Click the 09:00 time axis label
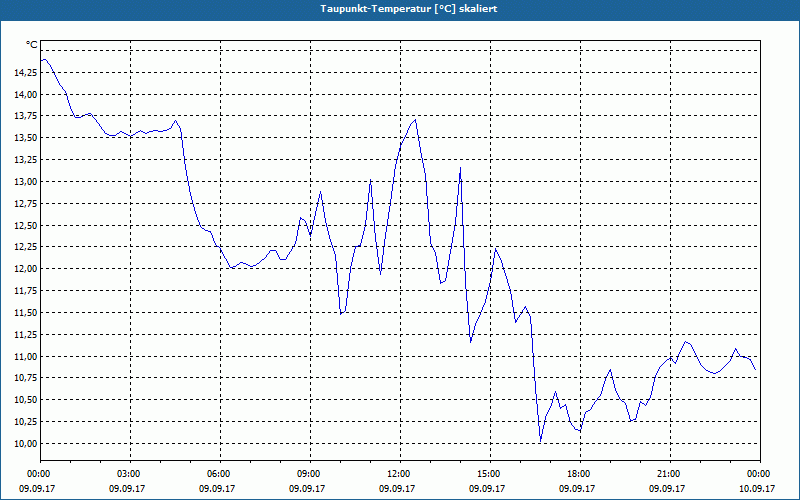Viewport: 800px width, 500px height. coord(310,474)
